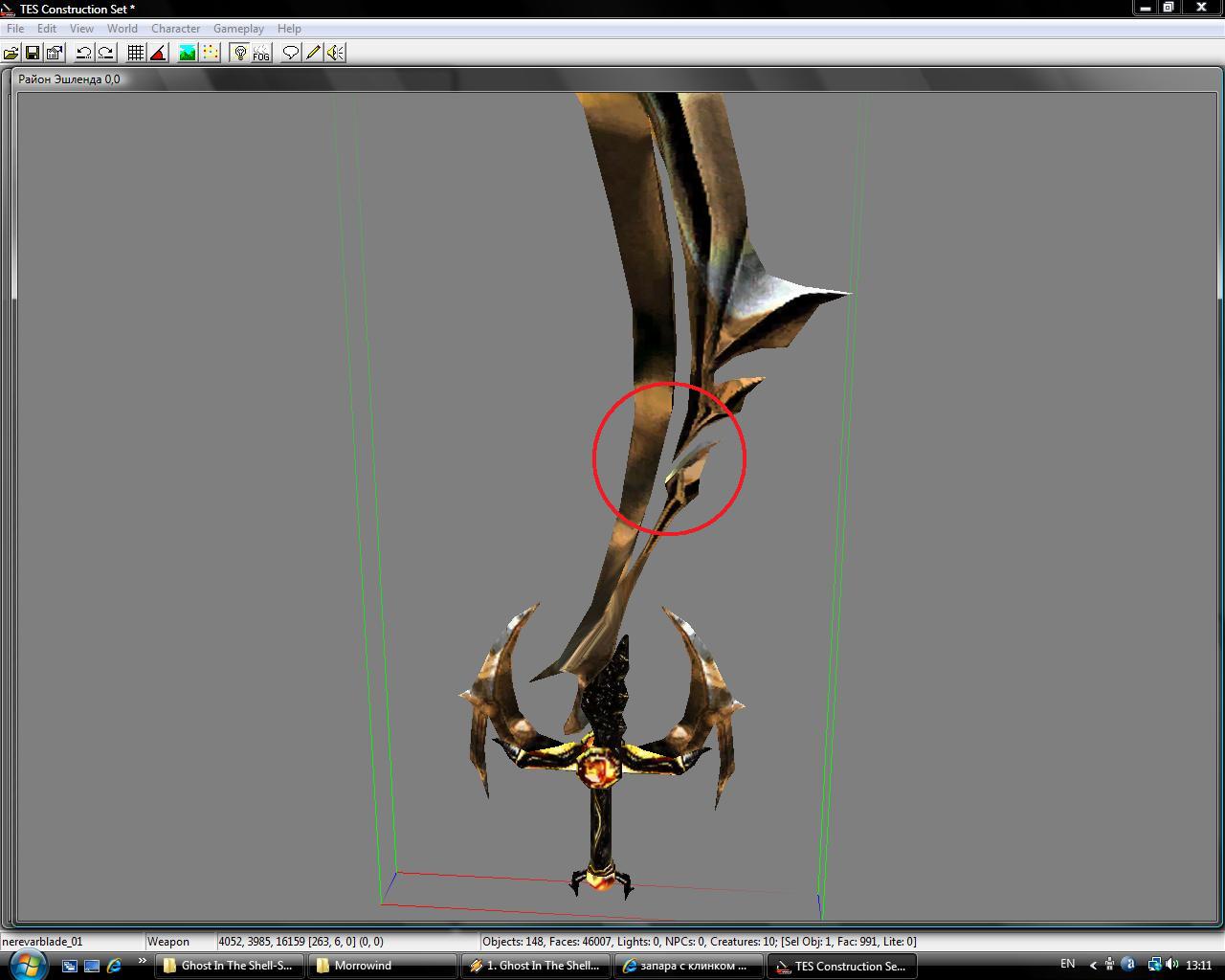
Task: Toggle angle snap with the red protractor icon
Action: [x=158, y=53]
